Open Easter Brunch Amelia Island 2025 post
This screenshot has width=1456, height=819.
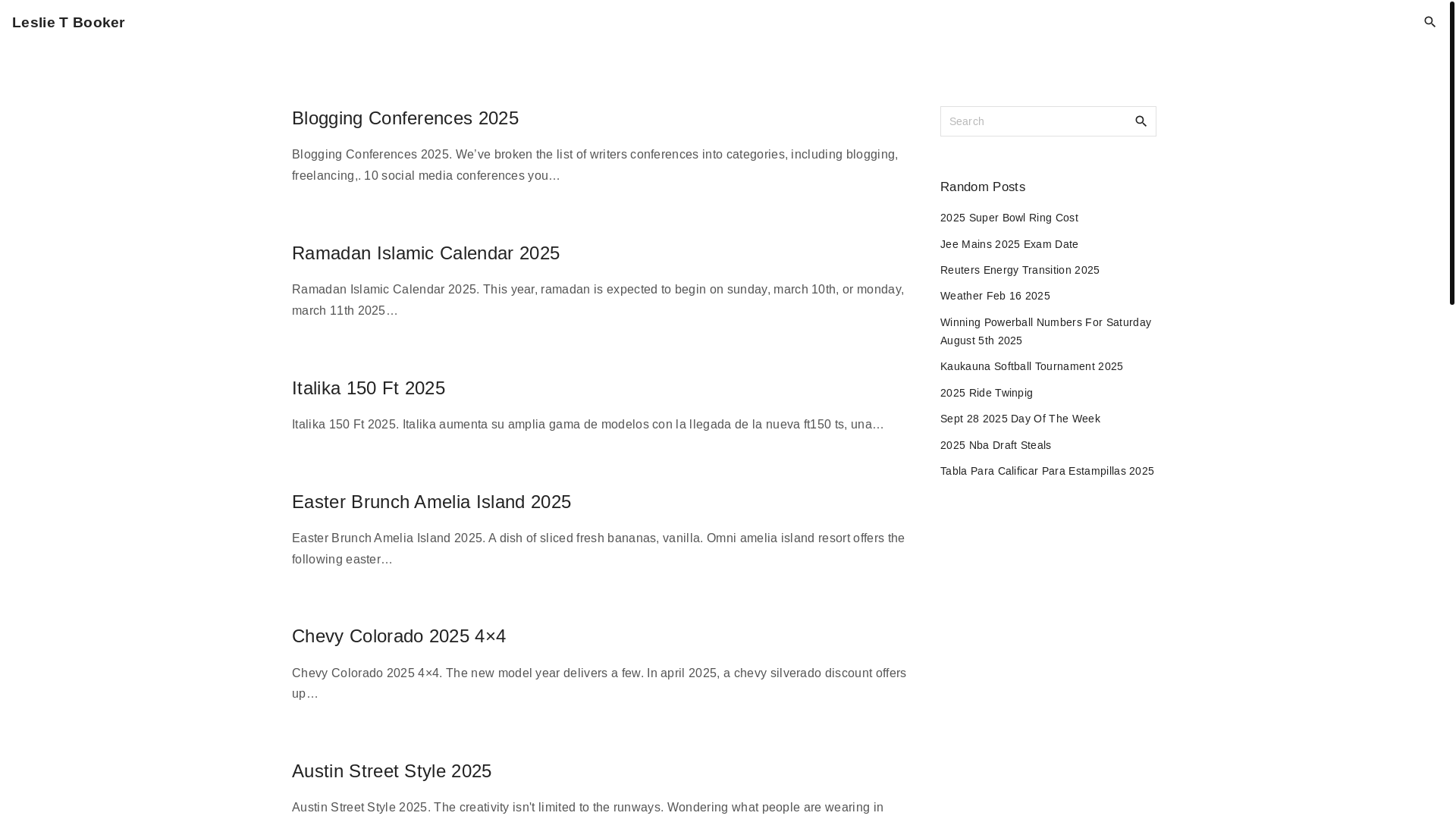coord(431,502)
